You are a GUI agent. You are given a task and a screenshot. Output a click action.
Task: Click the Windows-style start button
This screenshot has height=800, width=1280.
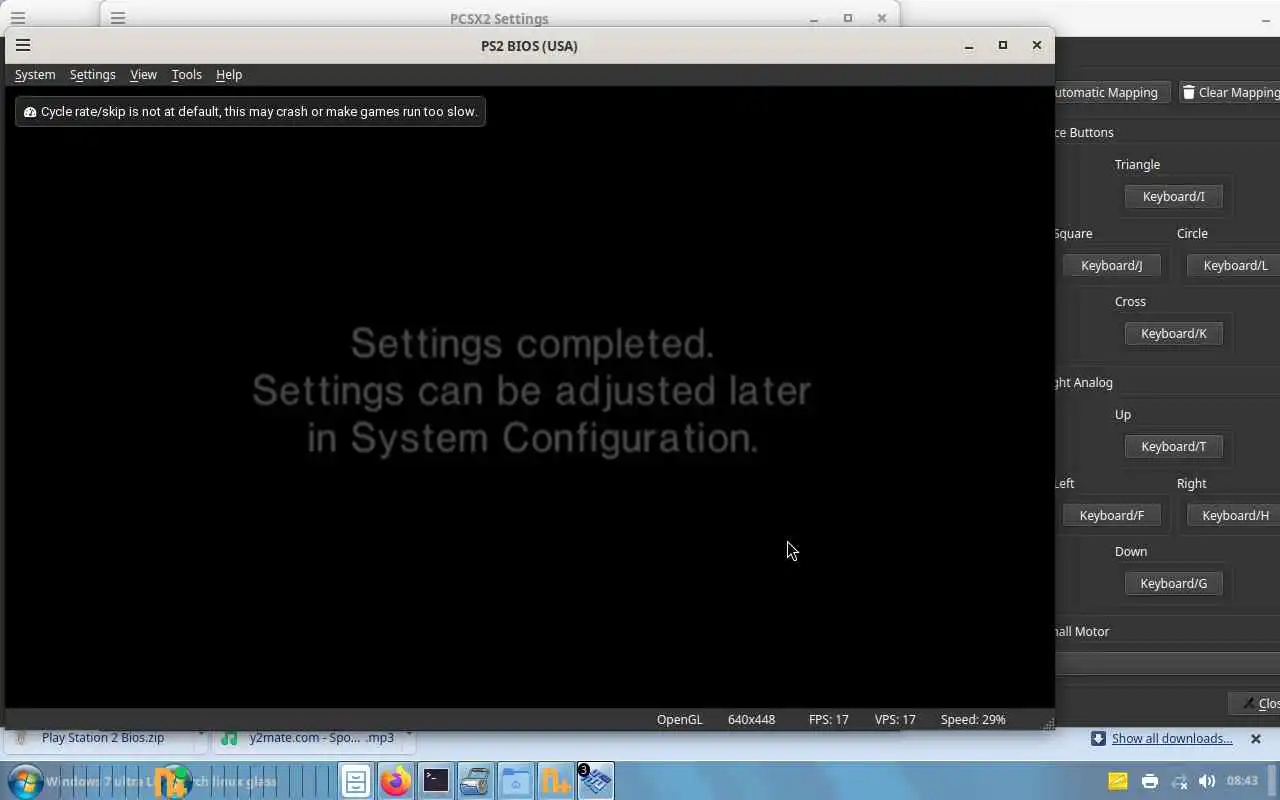pyautogui.click(x=26, y=781)
